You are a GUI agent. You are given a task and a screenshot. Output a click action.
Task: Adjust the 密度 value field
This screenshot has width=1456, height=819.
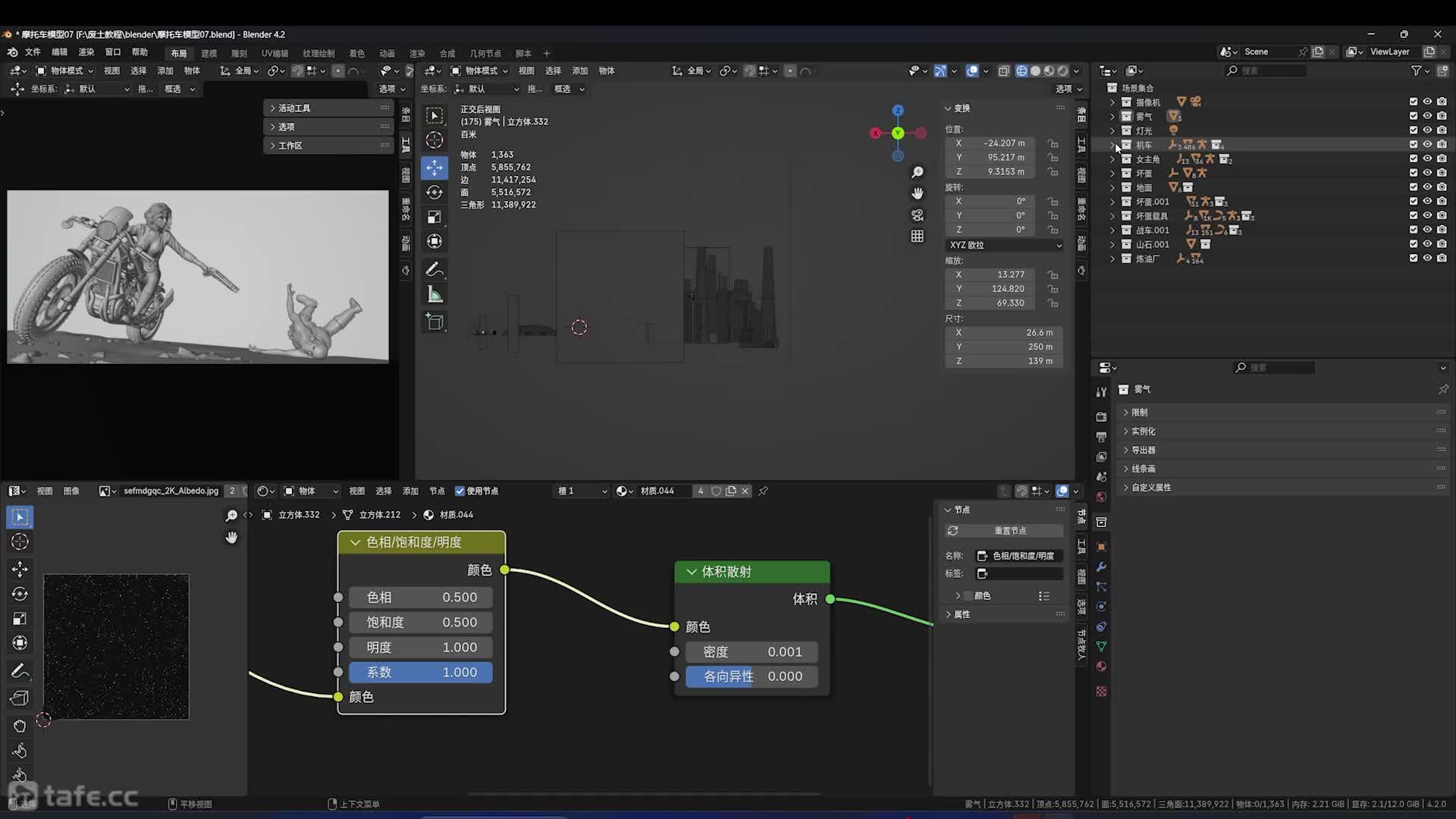tap(752, 652)
